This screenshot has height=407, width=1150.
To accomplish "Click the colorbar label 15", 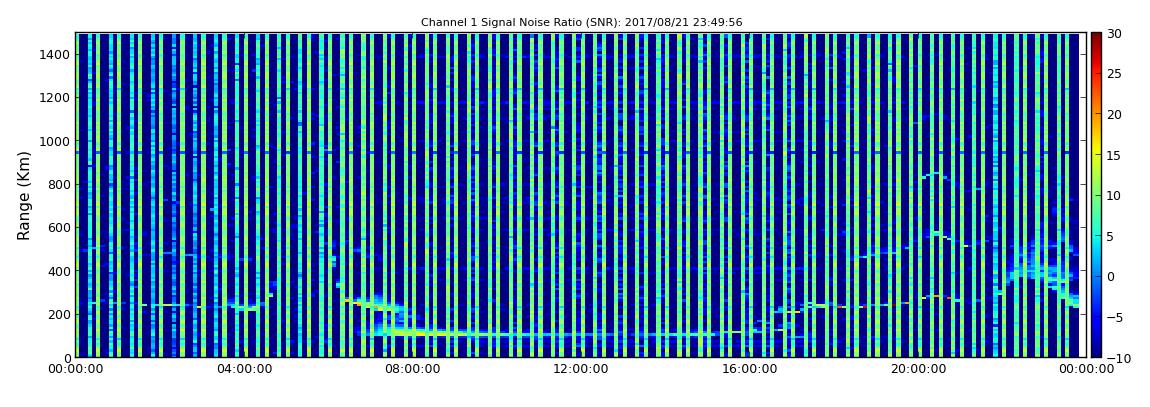I will coord(1113,155).
